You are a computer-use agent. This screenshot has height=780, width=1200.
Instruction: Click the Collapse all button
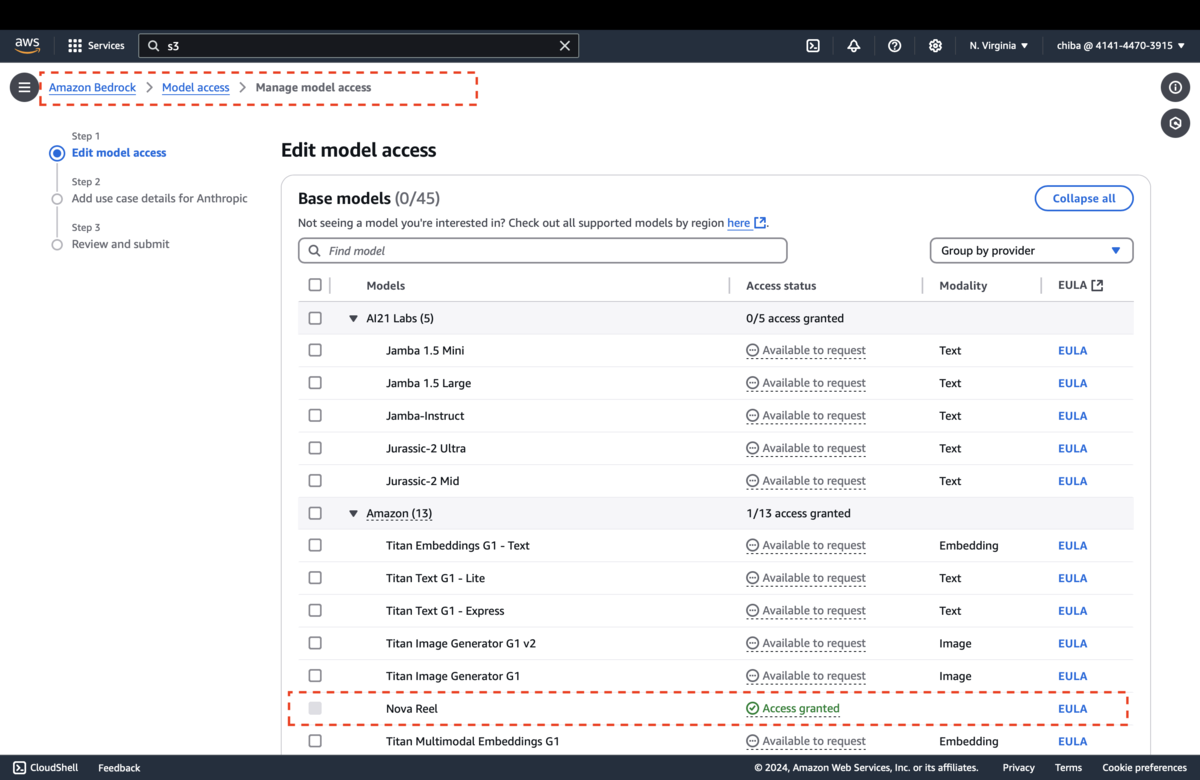tap(1084, 199)
